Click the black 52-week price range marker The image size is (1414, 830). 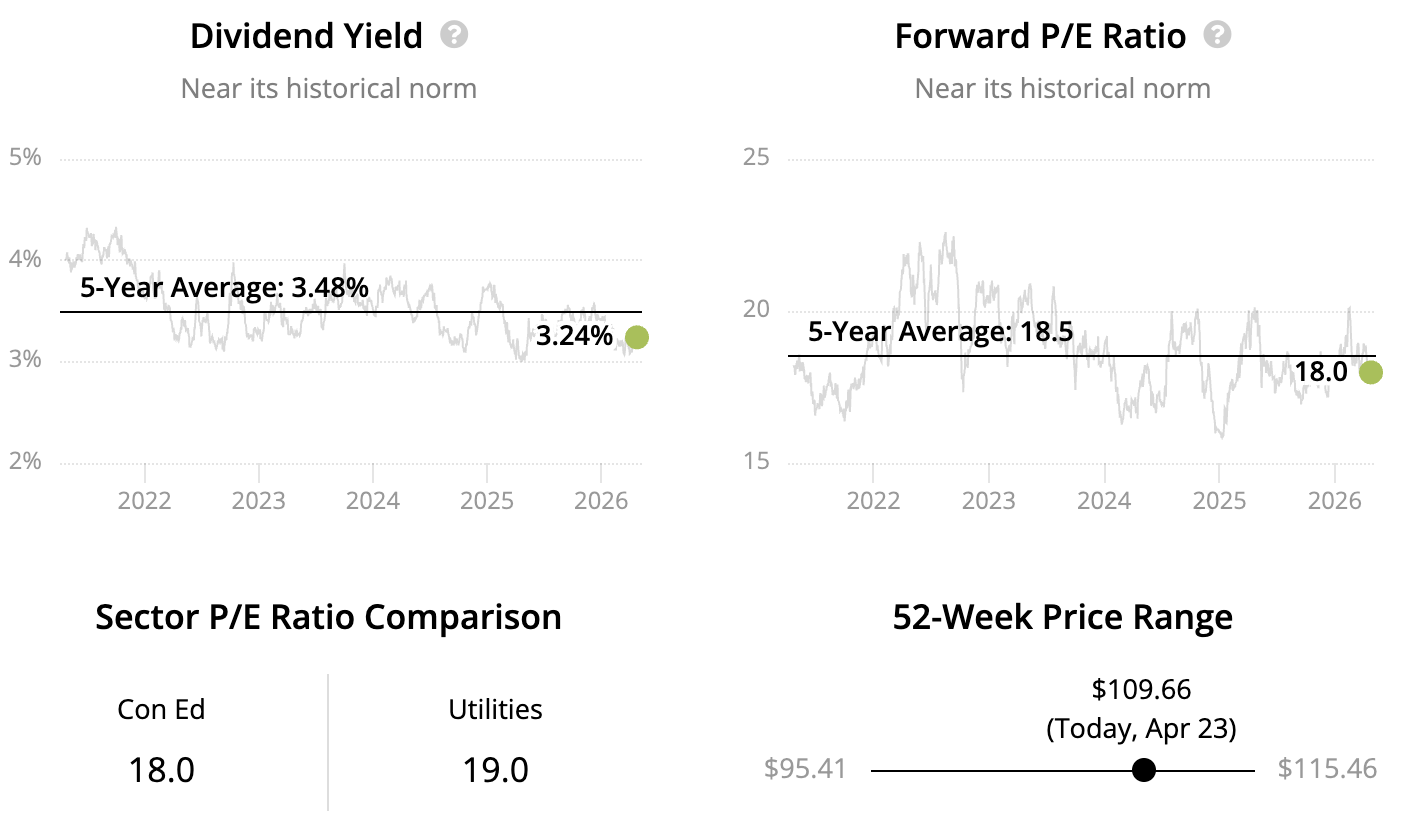point(1143,770)
